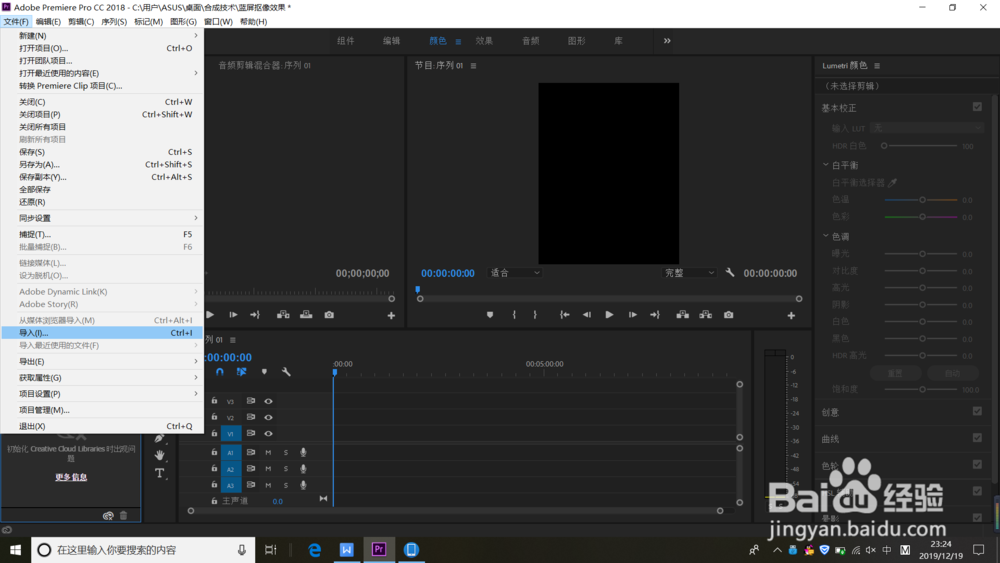Toggle the 曲线 section checkbox
Viewport: 1000px width, 563px height.
click(977, 438)
